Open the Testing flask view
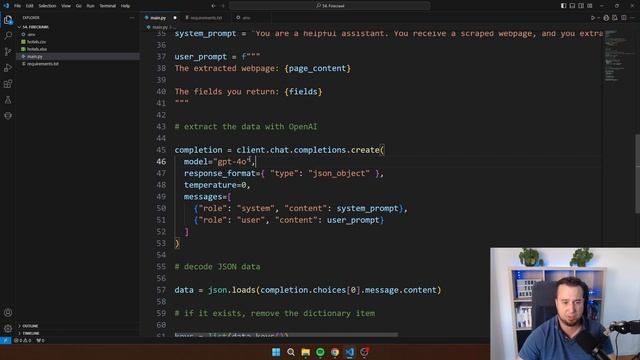This screenshot has width=640, height=360. tap(8, 100)
